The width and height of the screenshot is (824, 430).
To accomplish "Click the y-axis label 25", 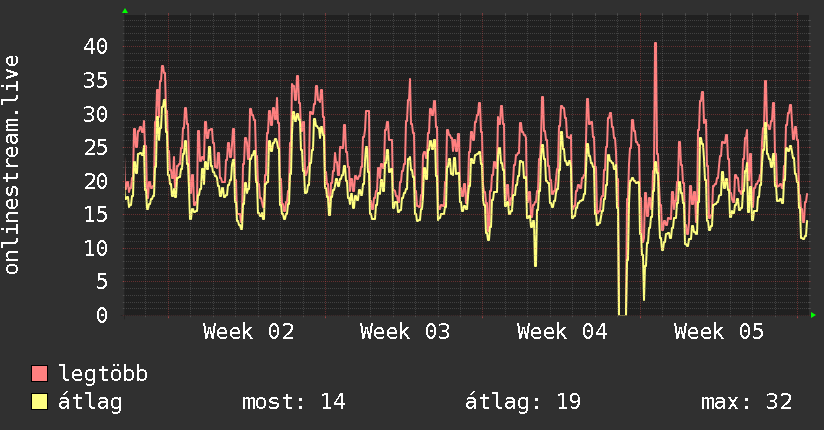I will (96, 147).
